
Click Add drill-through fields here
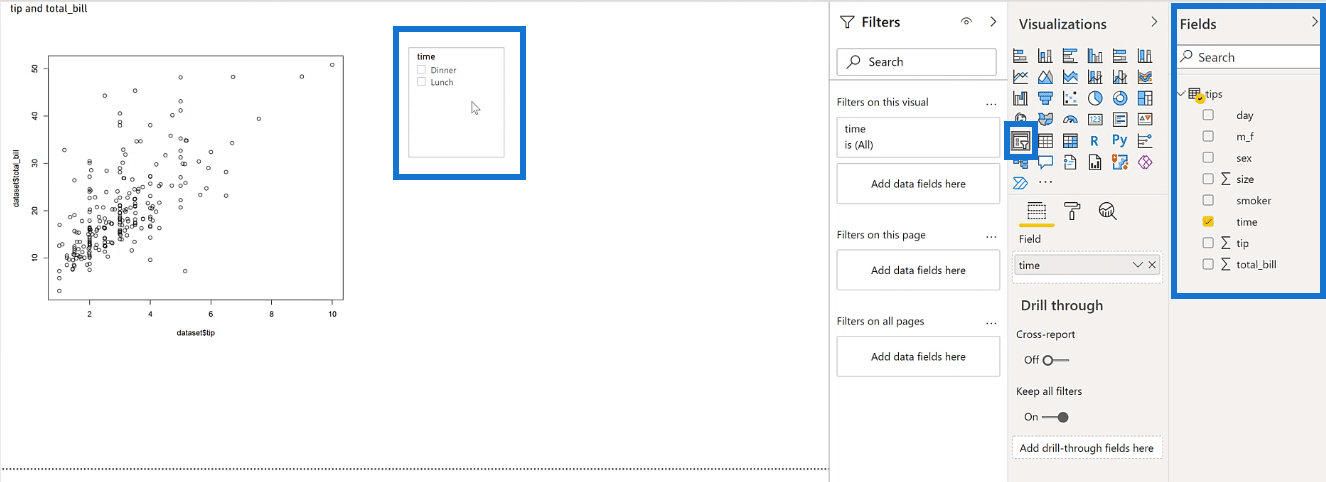pos(1087,448)
